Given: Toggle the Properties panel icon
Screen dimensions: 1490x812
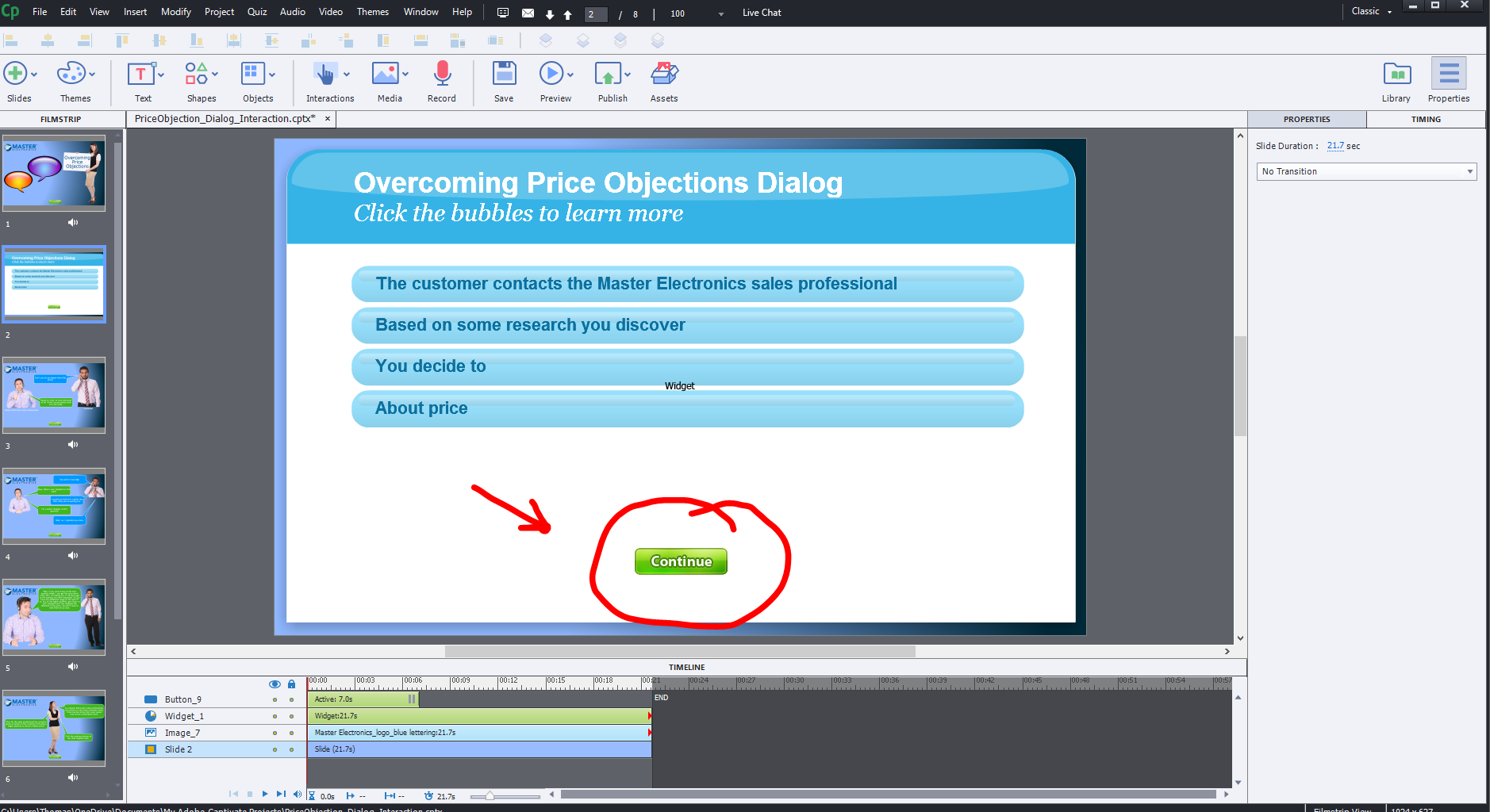Looking at the screenshot, I should (1449, 74).
